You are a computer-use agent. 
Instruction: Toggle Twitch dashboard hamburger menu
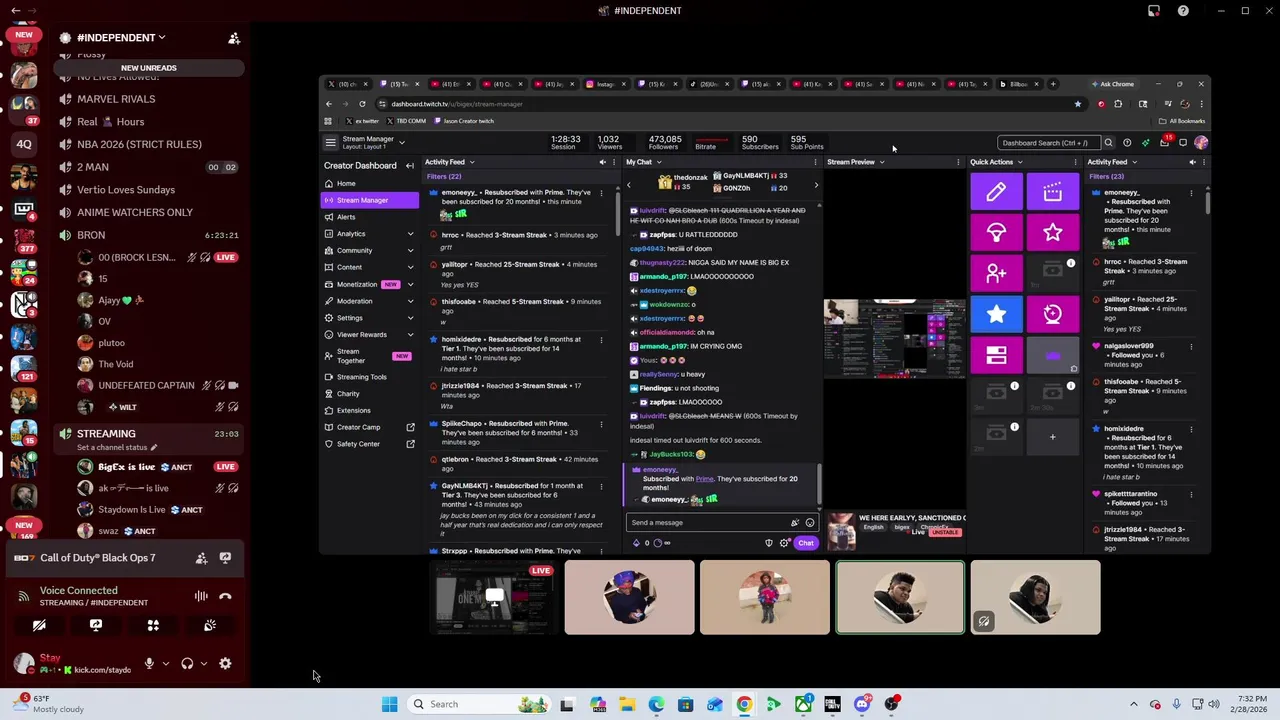click(330, 143)
